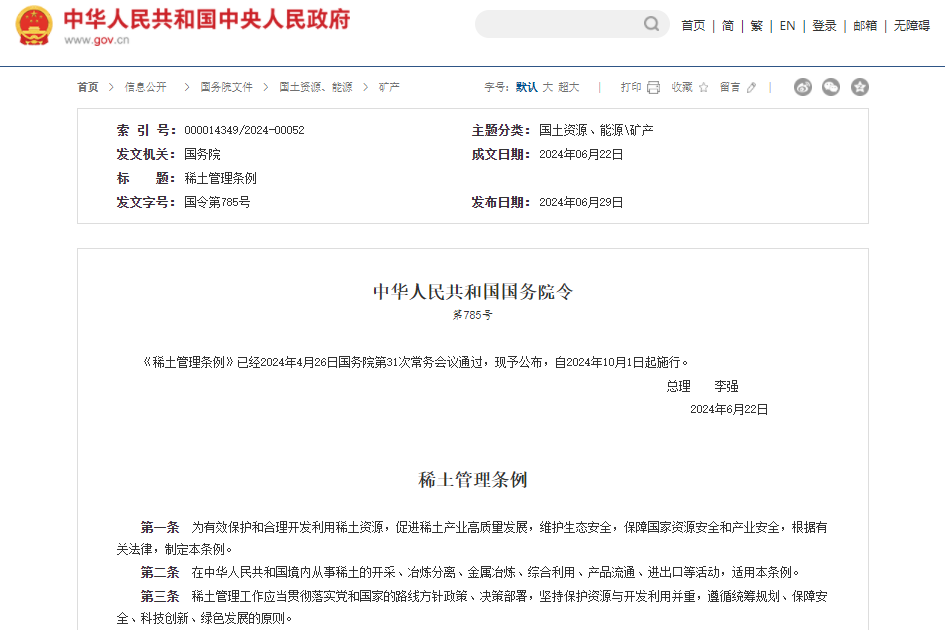
Task: Click the star icon beside 收藏 to favorite
Action: [x=703, y=87]
